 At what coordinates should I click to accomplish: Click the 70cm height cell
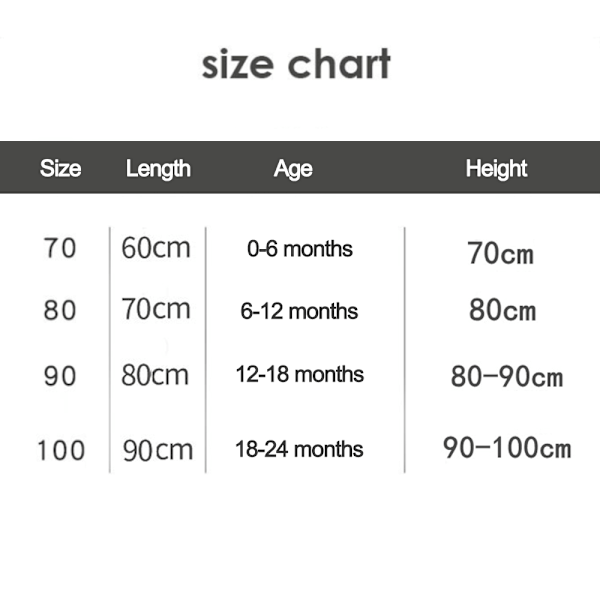point(500,253)
